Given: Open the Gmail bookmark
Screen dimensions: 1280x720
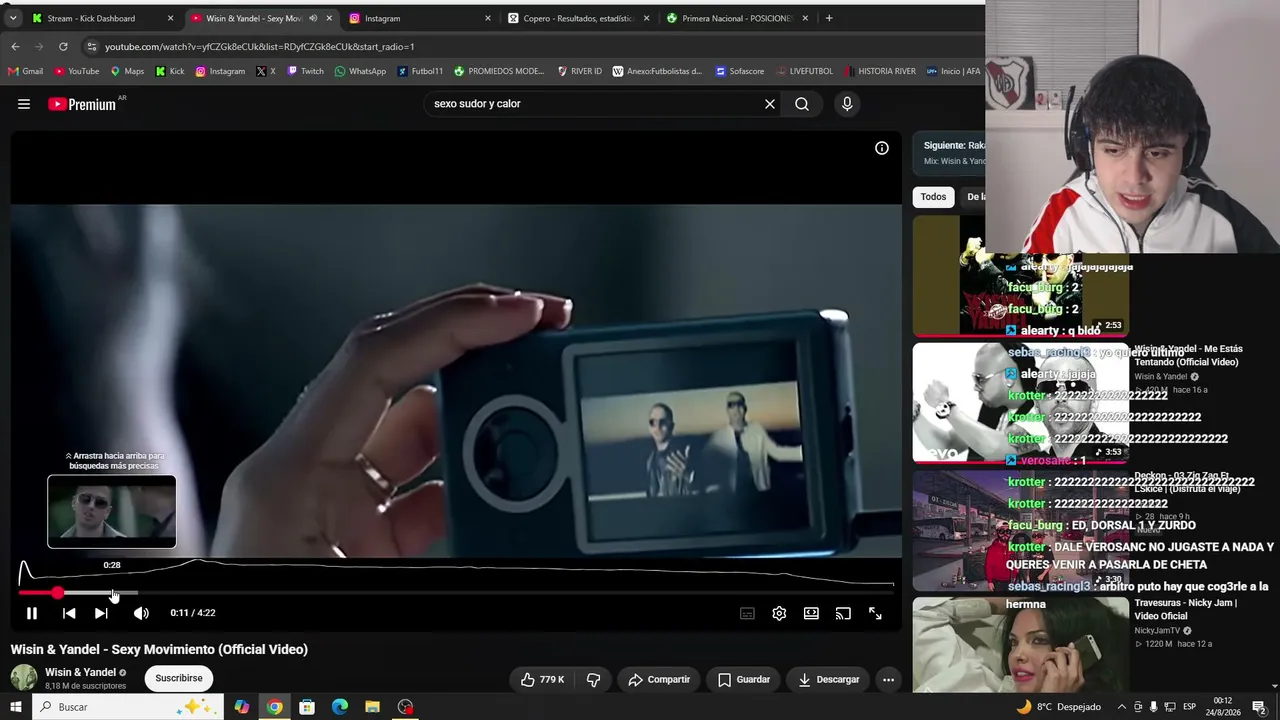Looking at the screenshot, I should click(26, 71).
